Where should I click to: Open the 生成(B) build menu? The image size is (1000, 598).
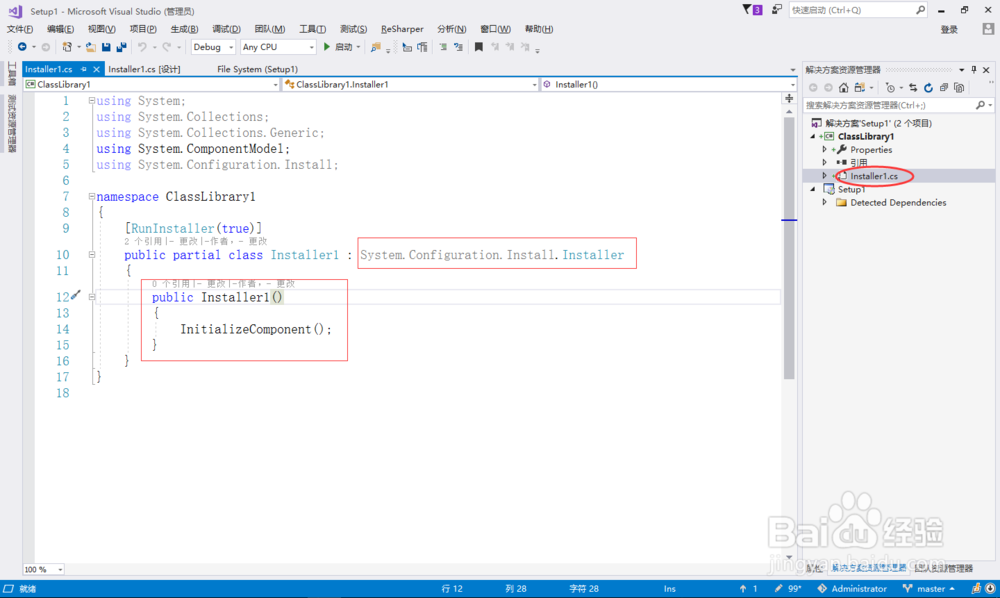click(x=184, y=29)
